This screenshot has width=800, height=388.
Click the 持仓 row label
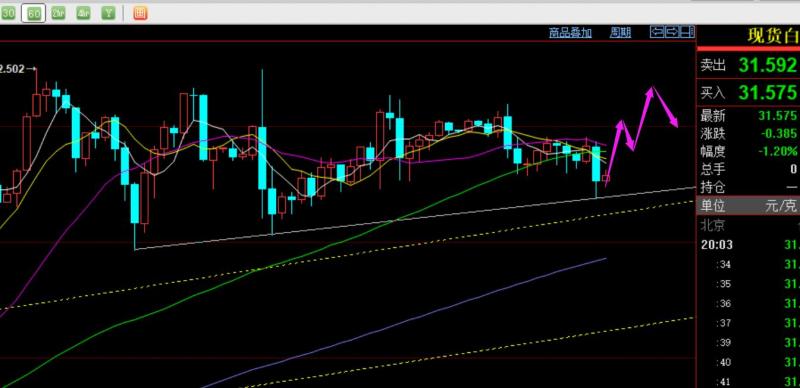pos(713,187)
